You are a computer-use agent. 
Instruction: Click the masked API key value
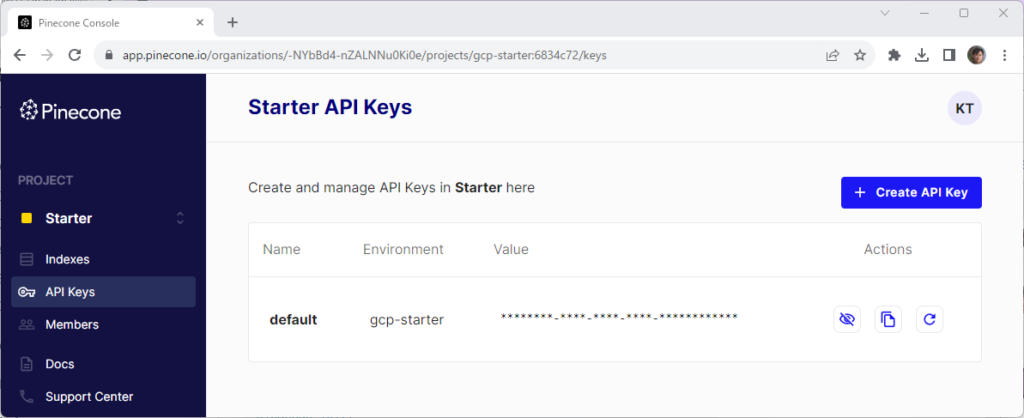[619, 317]
